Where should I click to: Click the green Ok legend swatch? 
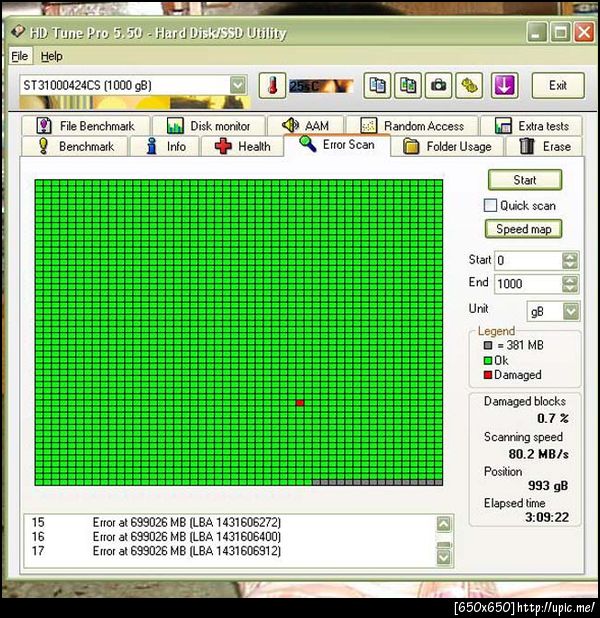pyautogui.click(x=488, y=360)
